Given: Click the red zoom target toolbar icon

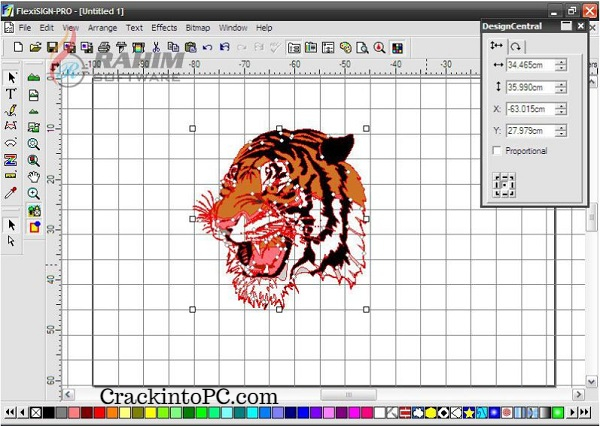Looking at the screenshot, I should click(380, 48).
